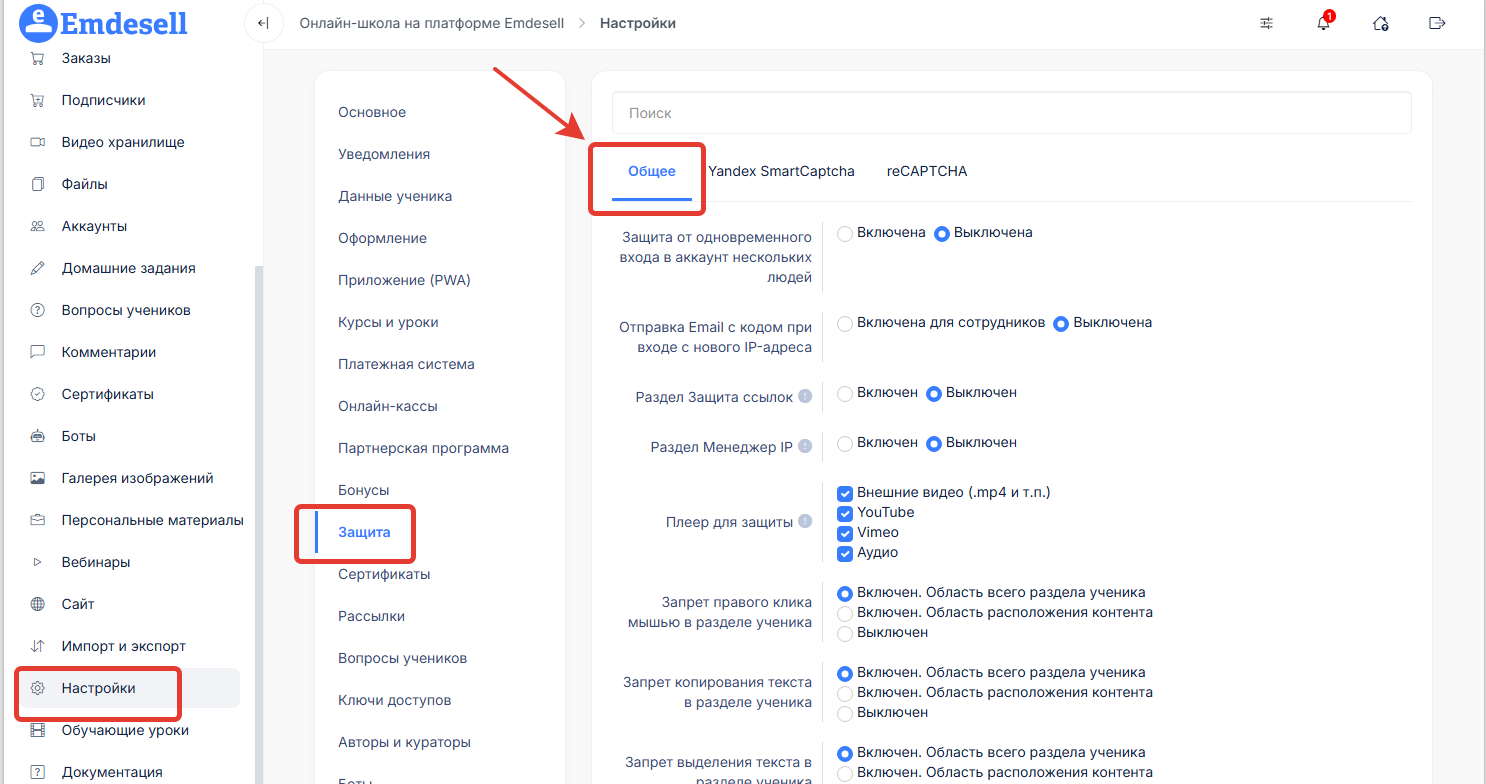The width and height of the screenshot is (1486, 784).
Task: Open Платежная система settings section
Action: coord(406,364)
